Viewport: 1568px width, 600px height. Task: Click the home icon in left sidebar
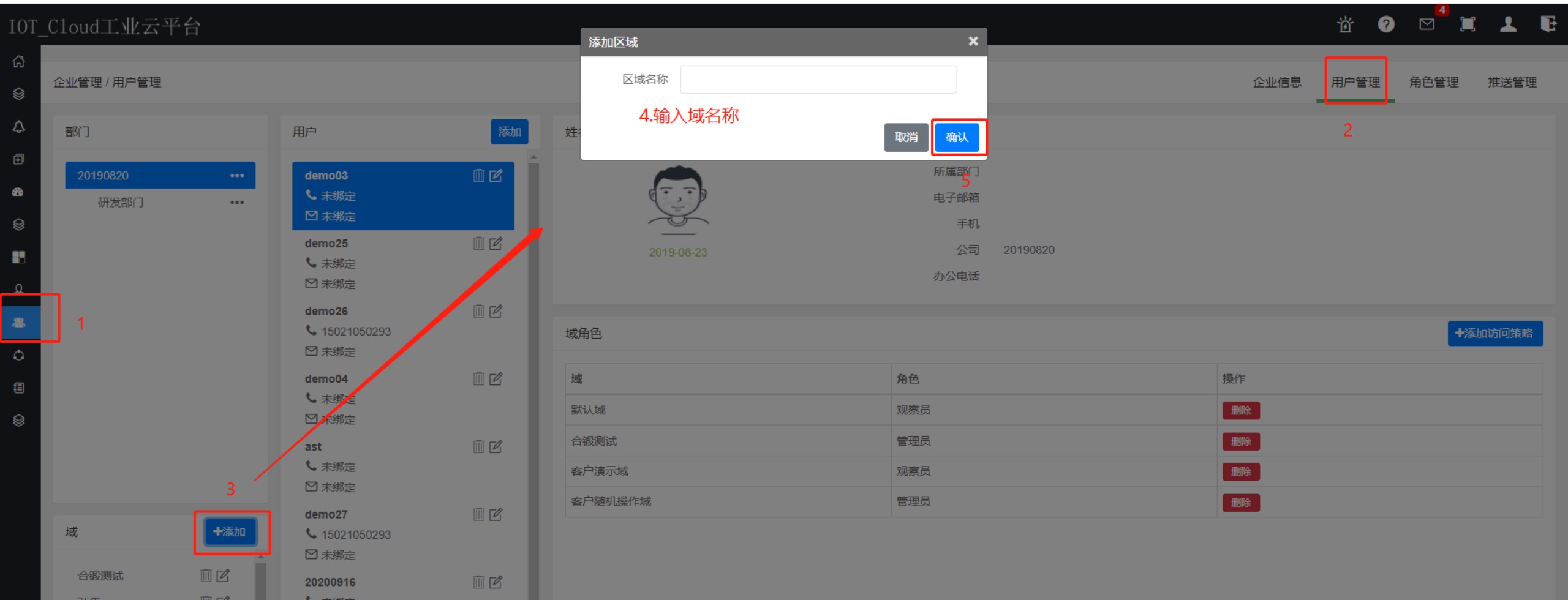tap(19, 62)
